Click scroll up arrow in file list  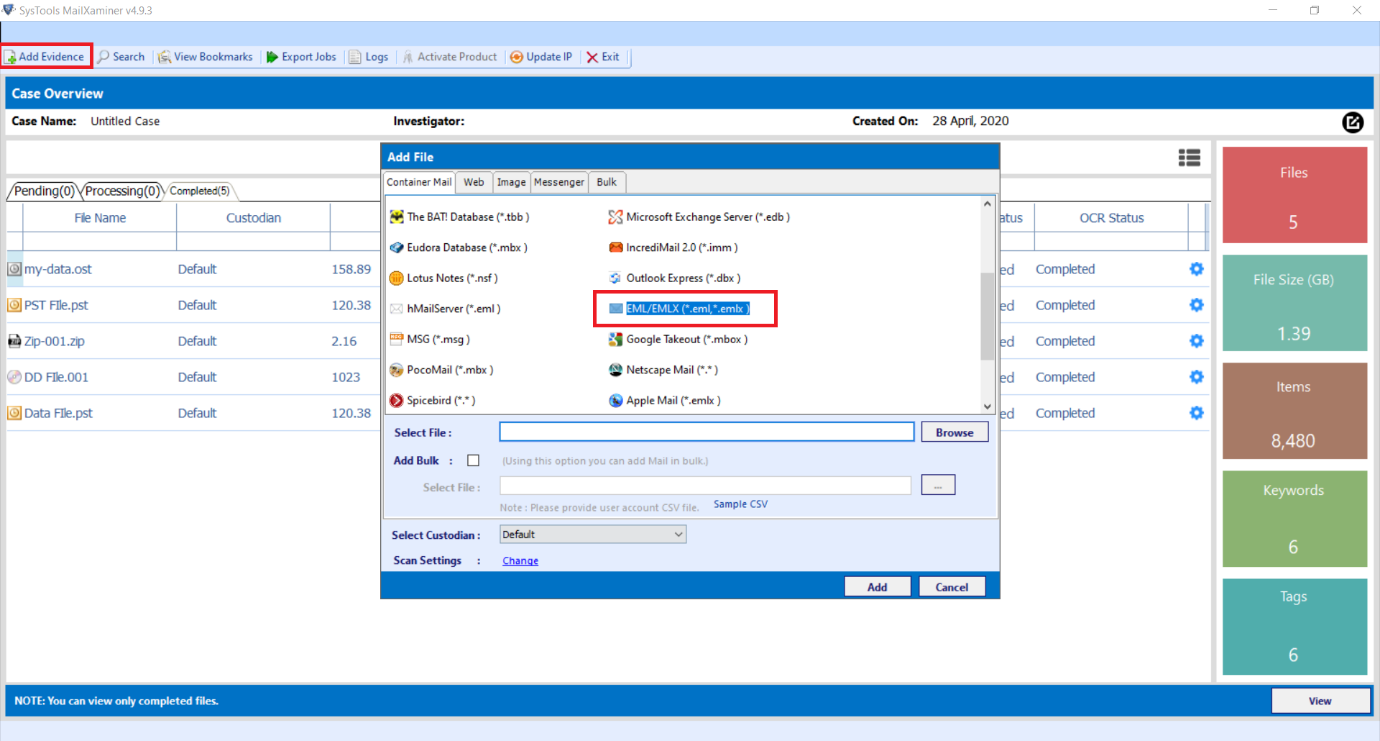988,204
